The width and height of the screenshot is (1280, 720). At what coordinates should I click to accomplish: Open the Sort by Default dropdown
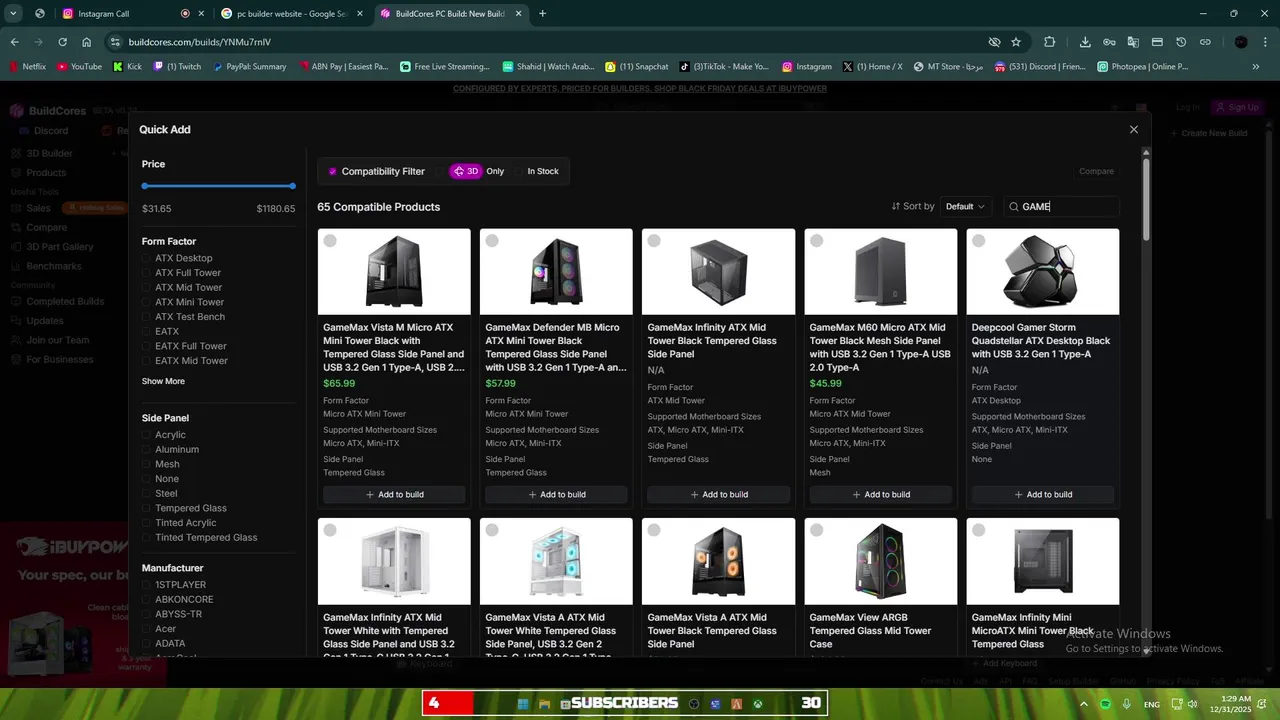tap(965, 206)
